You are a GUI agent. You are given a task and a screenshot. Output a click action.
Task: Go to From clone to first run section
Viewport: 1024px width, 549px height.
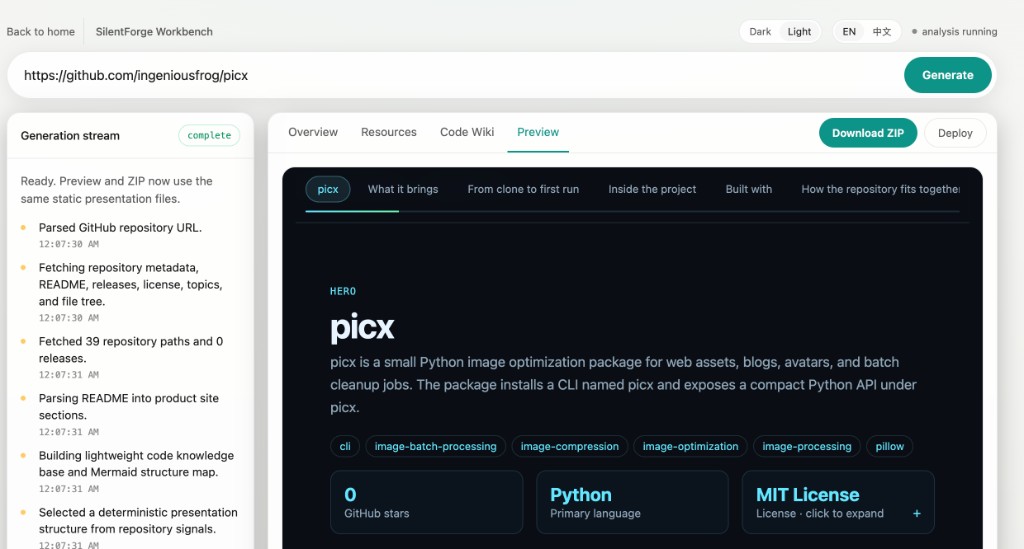523,189
